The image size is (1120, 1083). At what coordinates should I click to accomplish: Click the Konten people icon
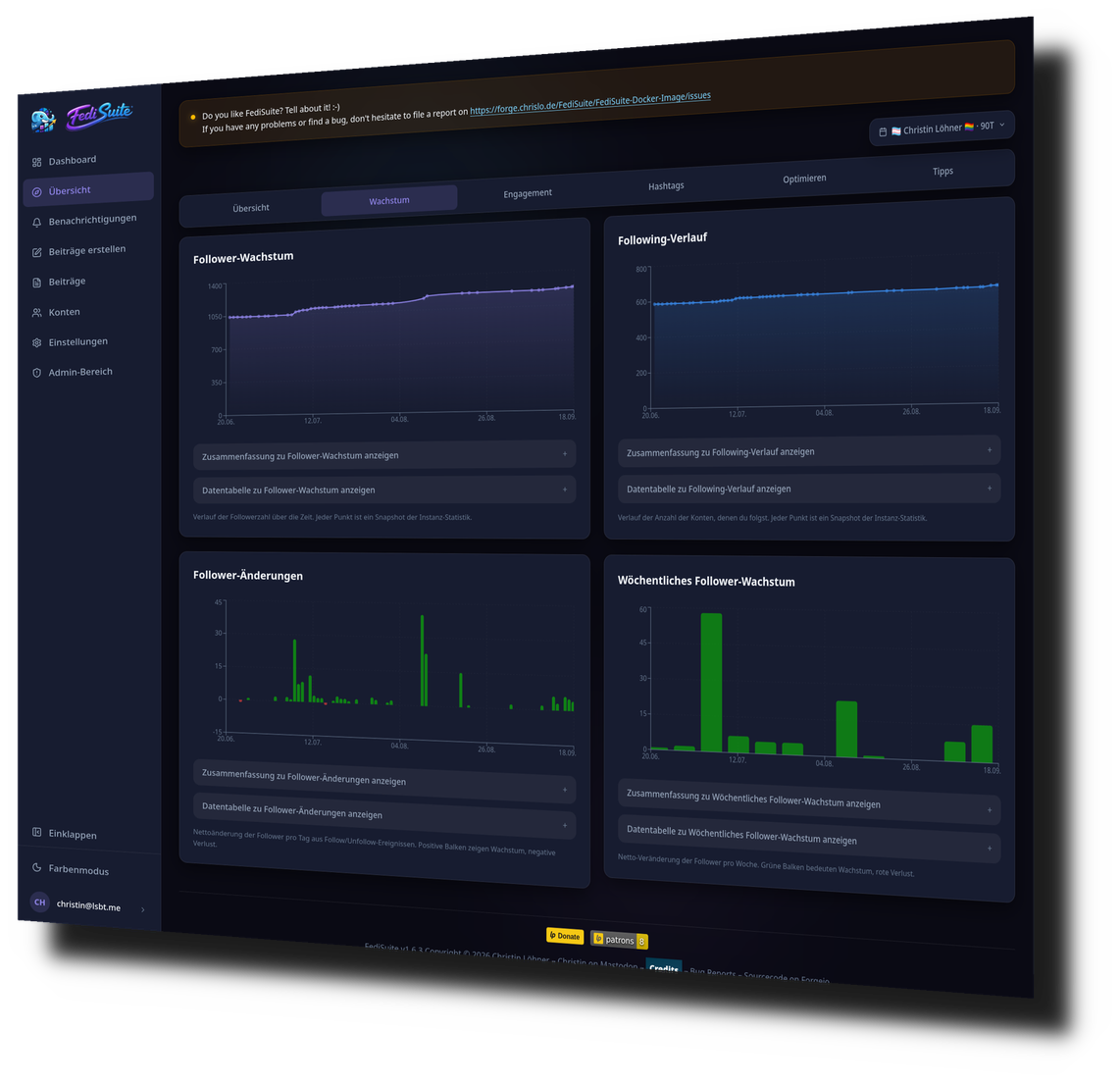tap(36, 313)
